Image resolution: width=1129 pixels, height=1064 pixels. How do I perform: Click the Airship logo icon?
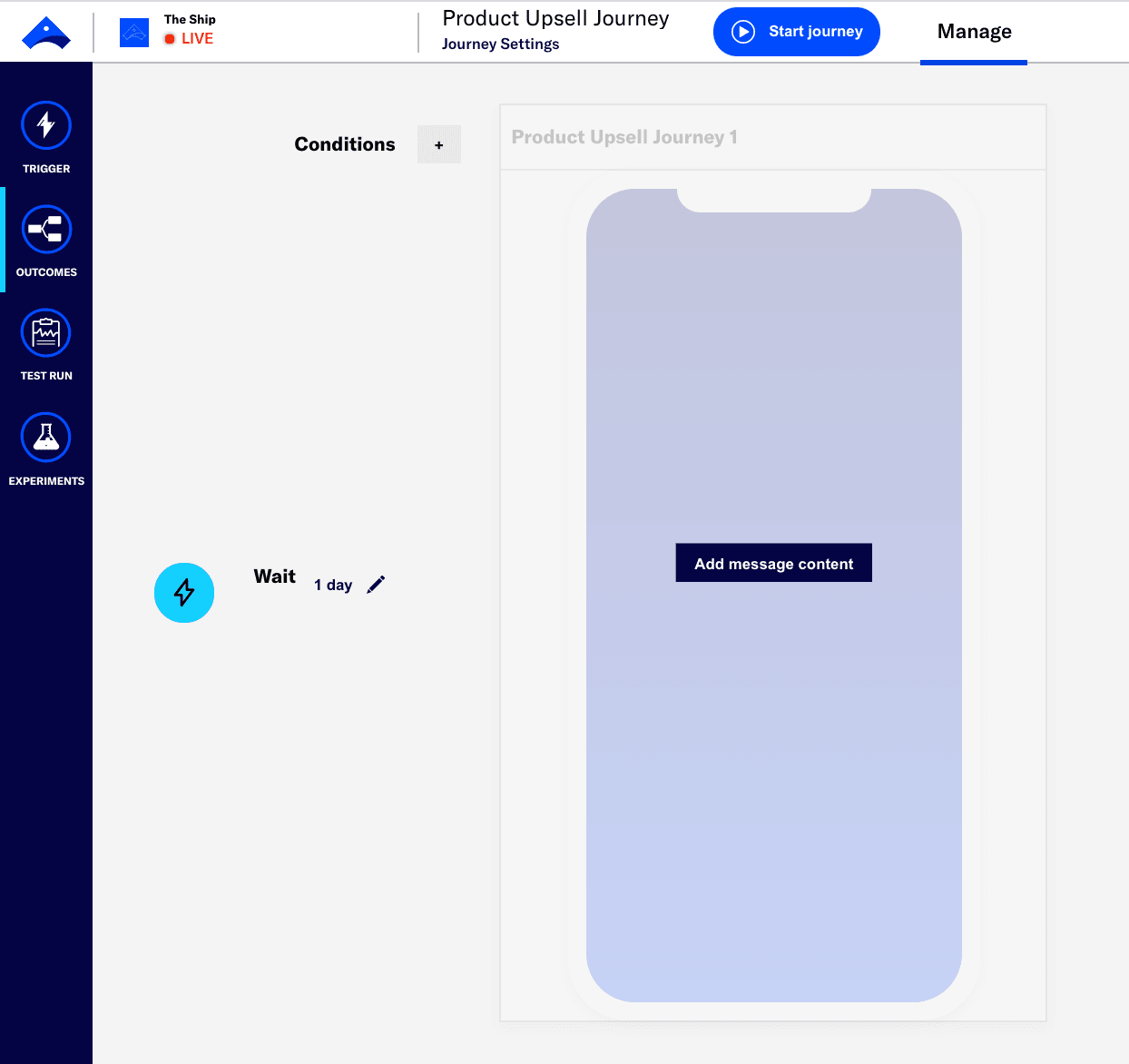45,33
